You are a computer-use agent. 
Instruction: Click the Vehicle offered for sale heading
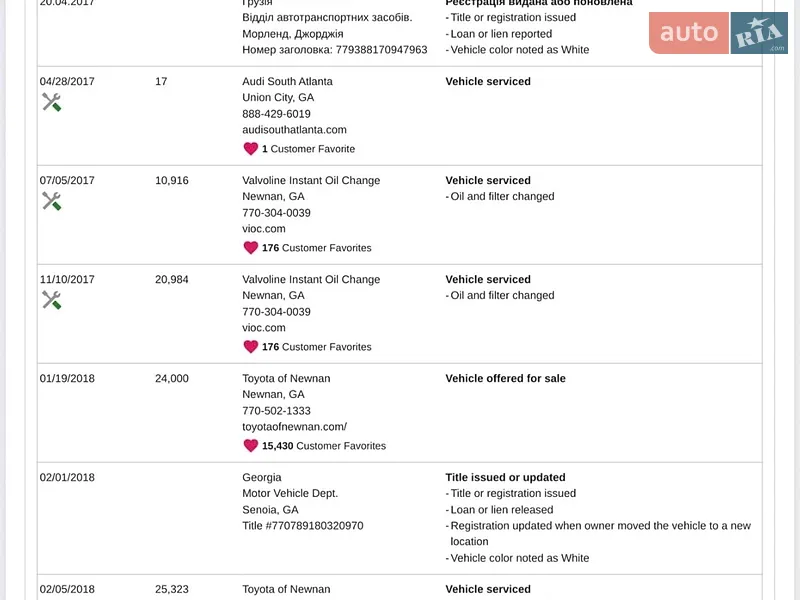(x=505, y=378)
